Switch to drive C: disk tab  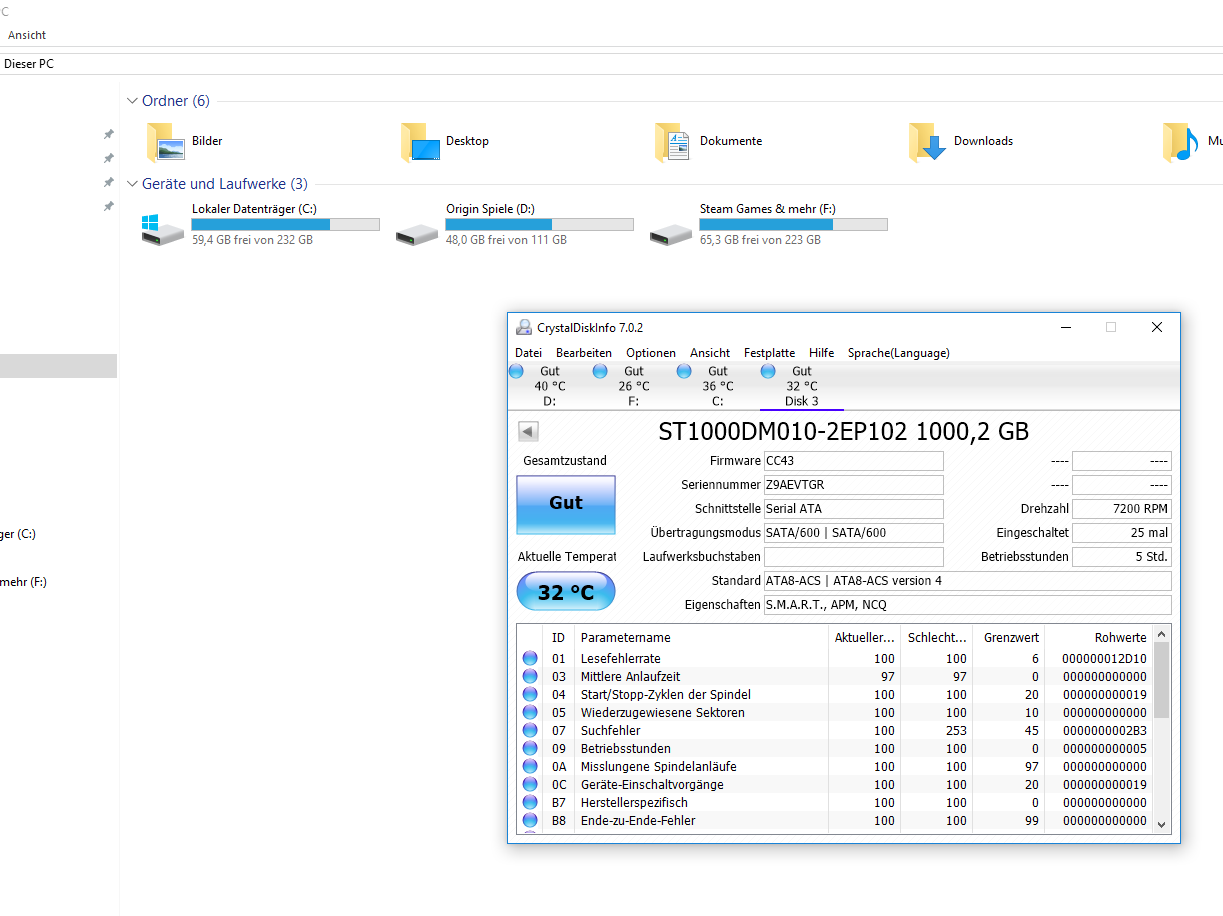coord(717,386)
